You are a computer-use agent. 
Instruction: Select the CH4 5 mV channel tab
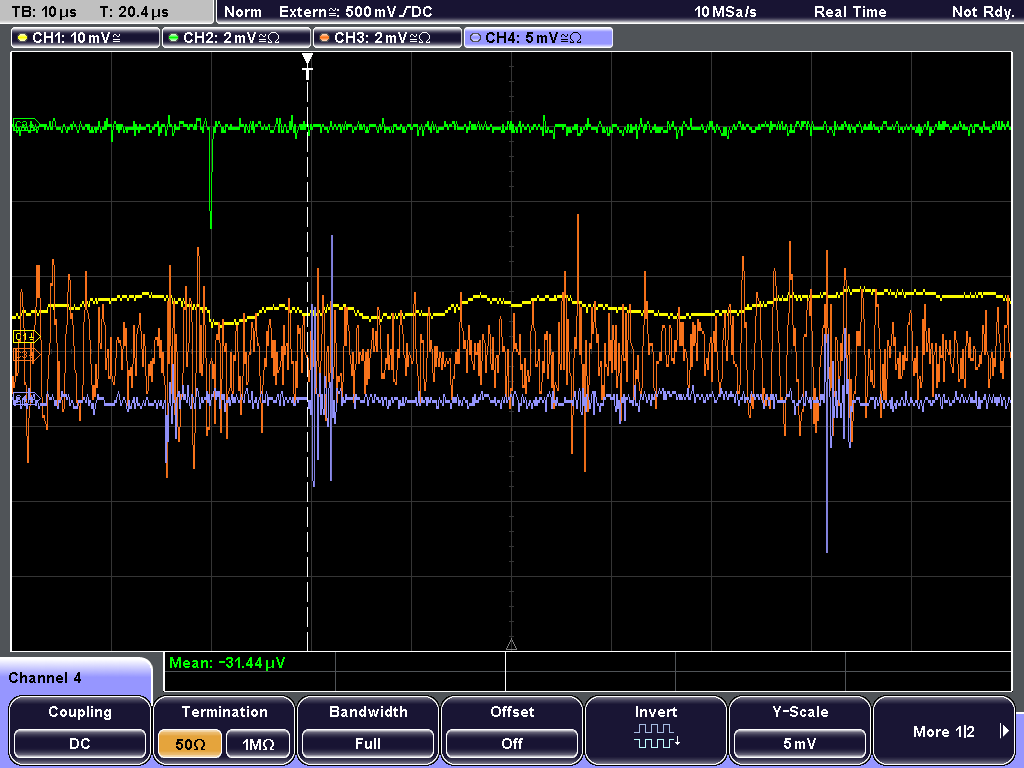click(x=539, y=38)
